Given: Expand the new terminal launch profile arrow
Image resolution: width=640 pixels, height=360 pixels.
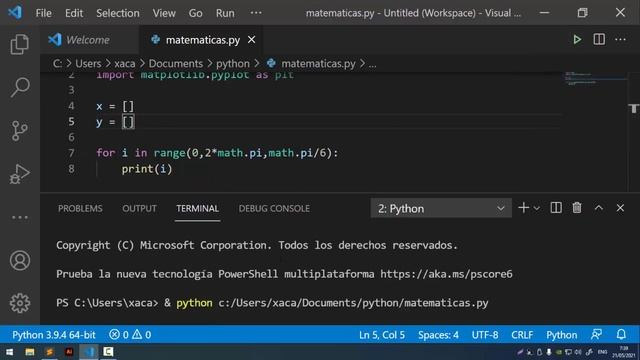Looking at the screenshot, I should [x=537, y=209].
